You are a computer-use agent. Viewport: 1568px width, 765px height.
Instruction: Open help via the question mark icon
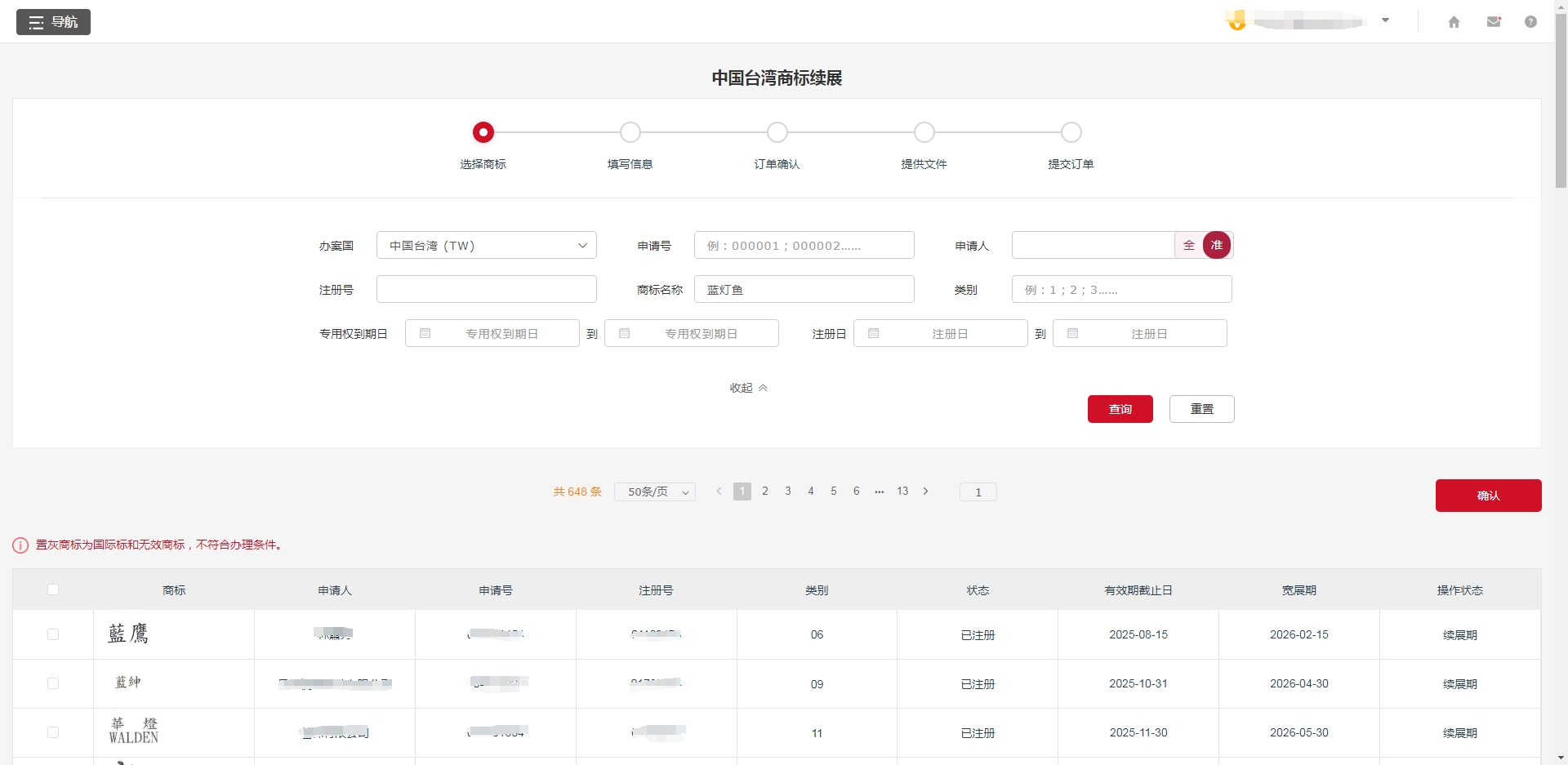click(x=1530, y=22)
